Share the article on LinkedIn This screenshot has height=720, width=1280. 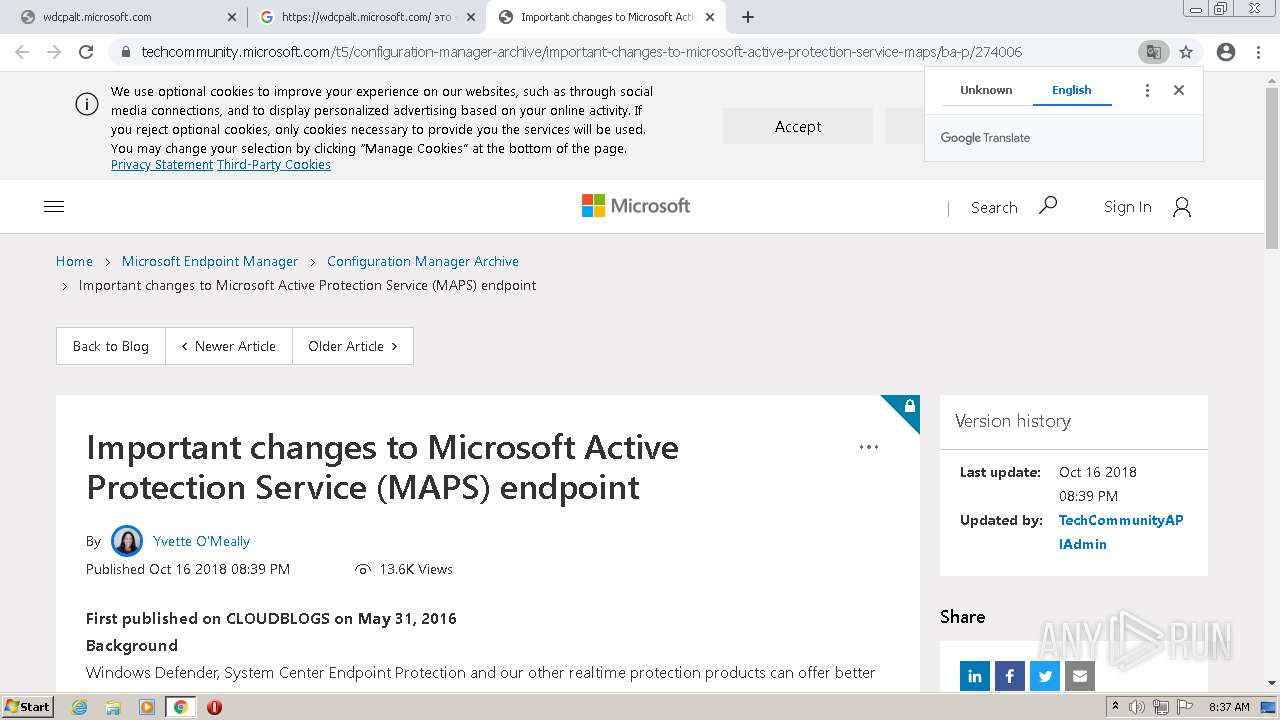(x=975, y=676)
